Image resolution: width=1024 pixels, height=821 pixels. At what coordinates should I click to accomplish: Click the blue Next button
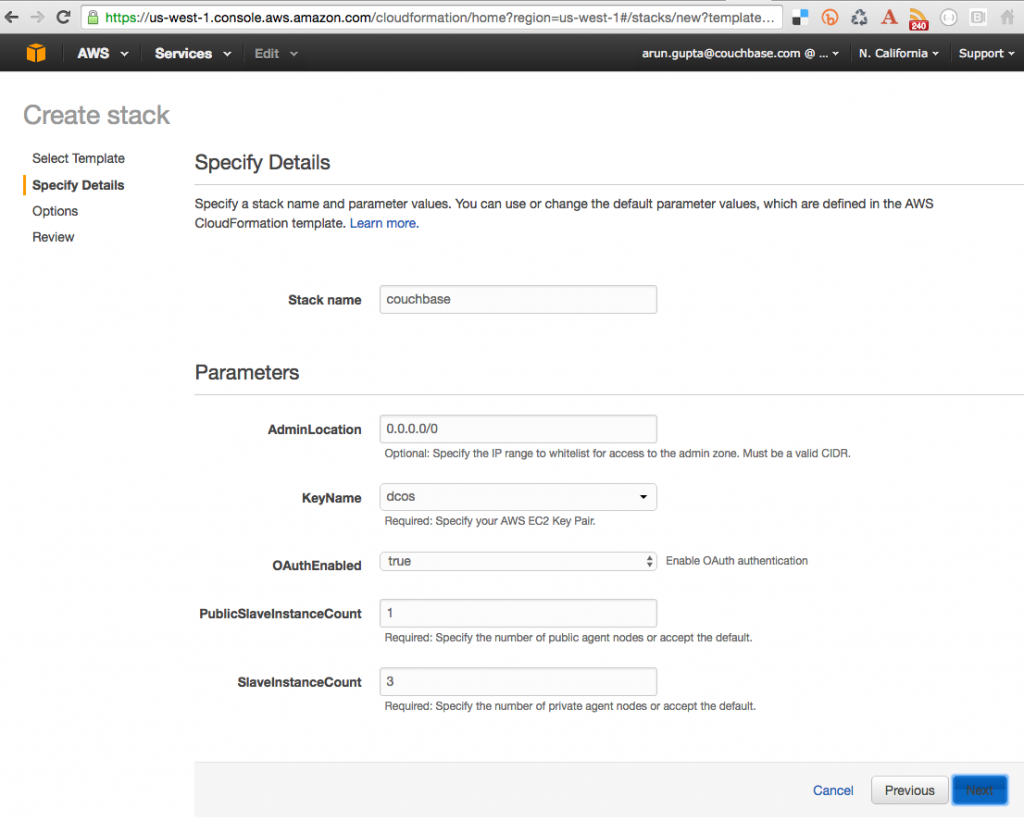(979, 790)
